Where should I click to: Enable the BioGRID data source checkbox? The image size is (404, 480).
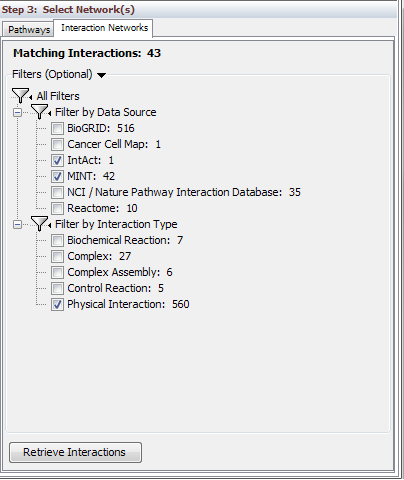57,128
